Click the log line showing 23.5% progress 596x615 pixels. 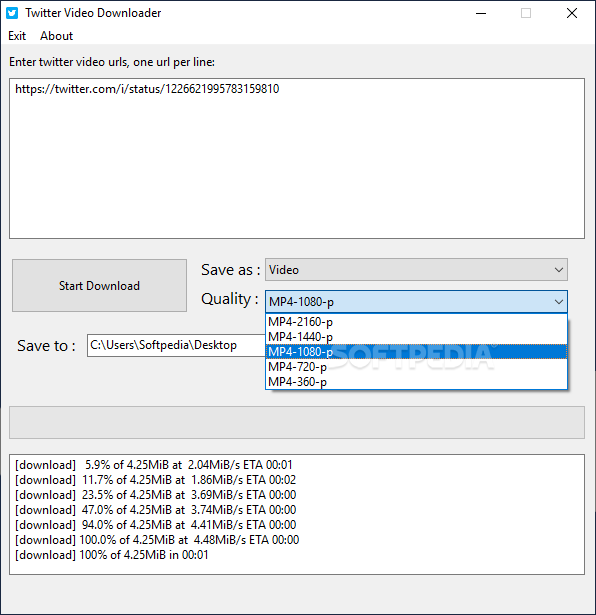point(155,495)
